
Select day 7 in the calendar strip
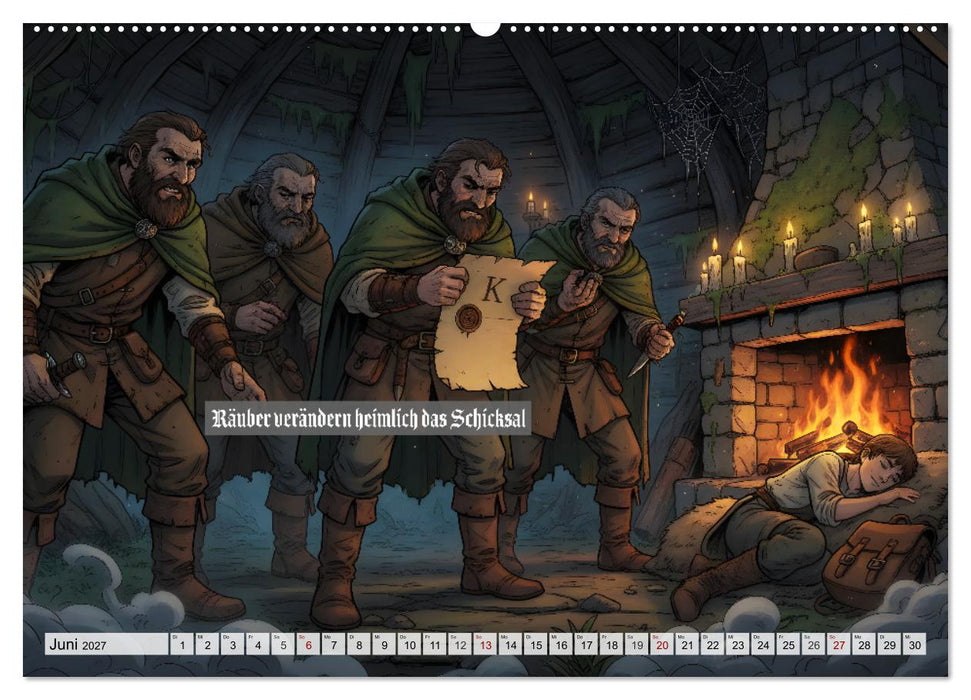click(334, 644)
